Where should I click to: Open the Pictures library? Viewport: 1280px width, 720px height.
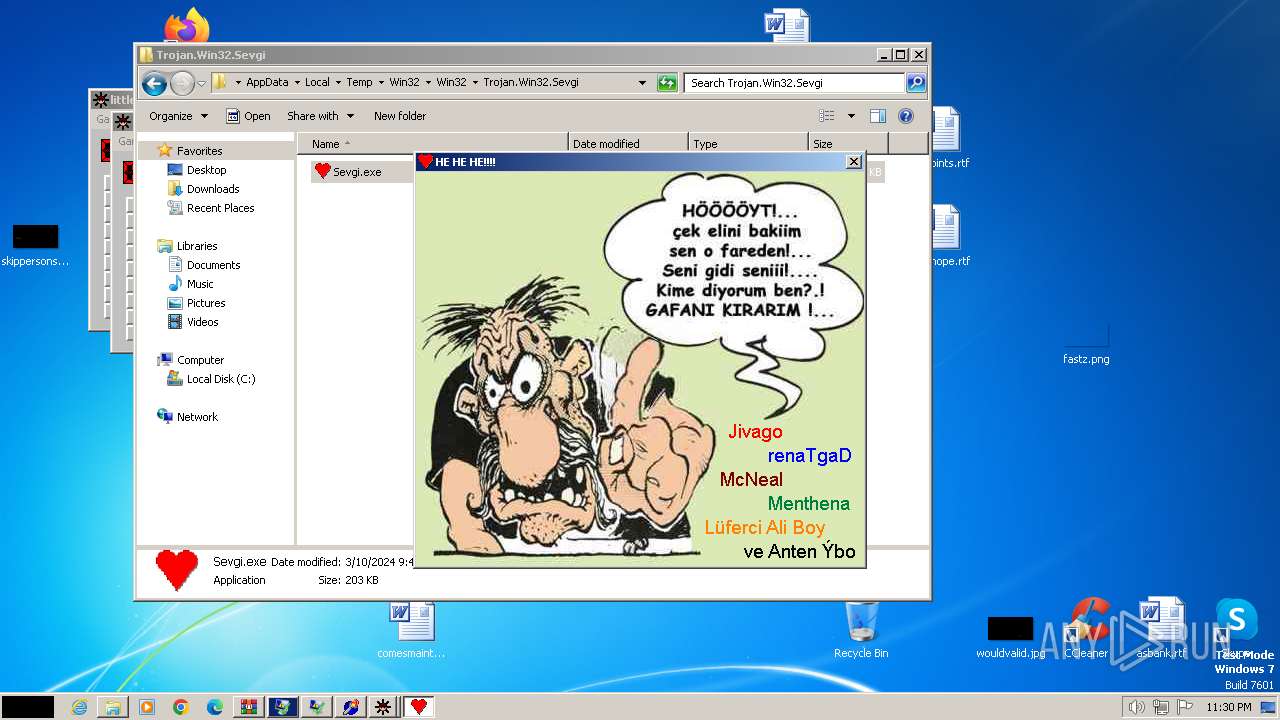pos(206,303)
